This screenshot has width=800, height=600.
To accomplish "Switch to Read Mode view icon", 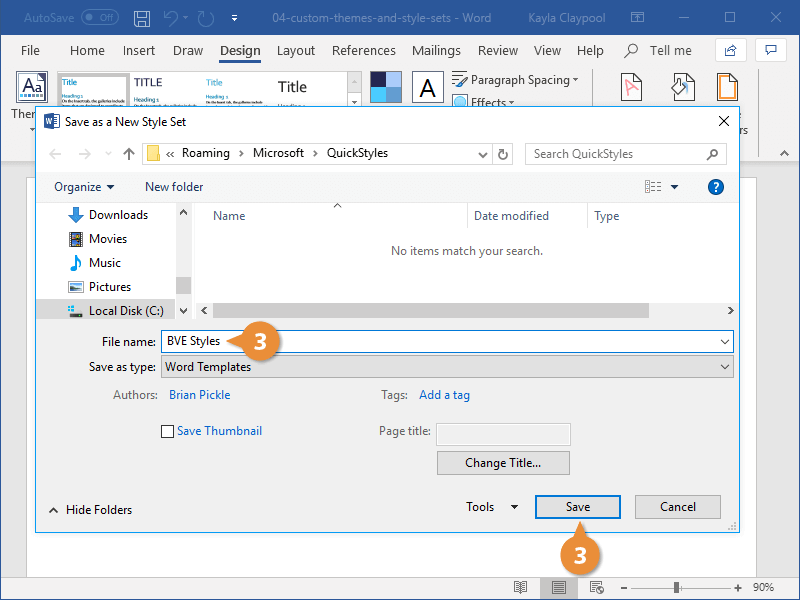I will [520, 587].
